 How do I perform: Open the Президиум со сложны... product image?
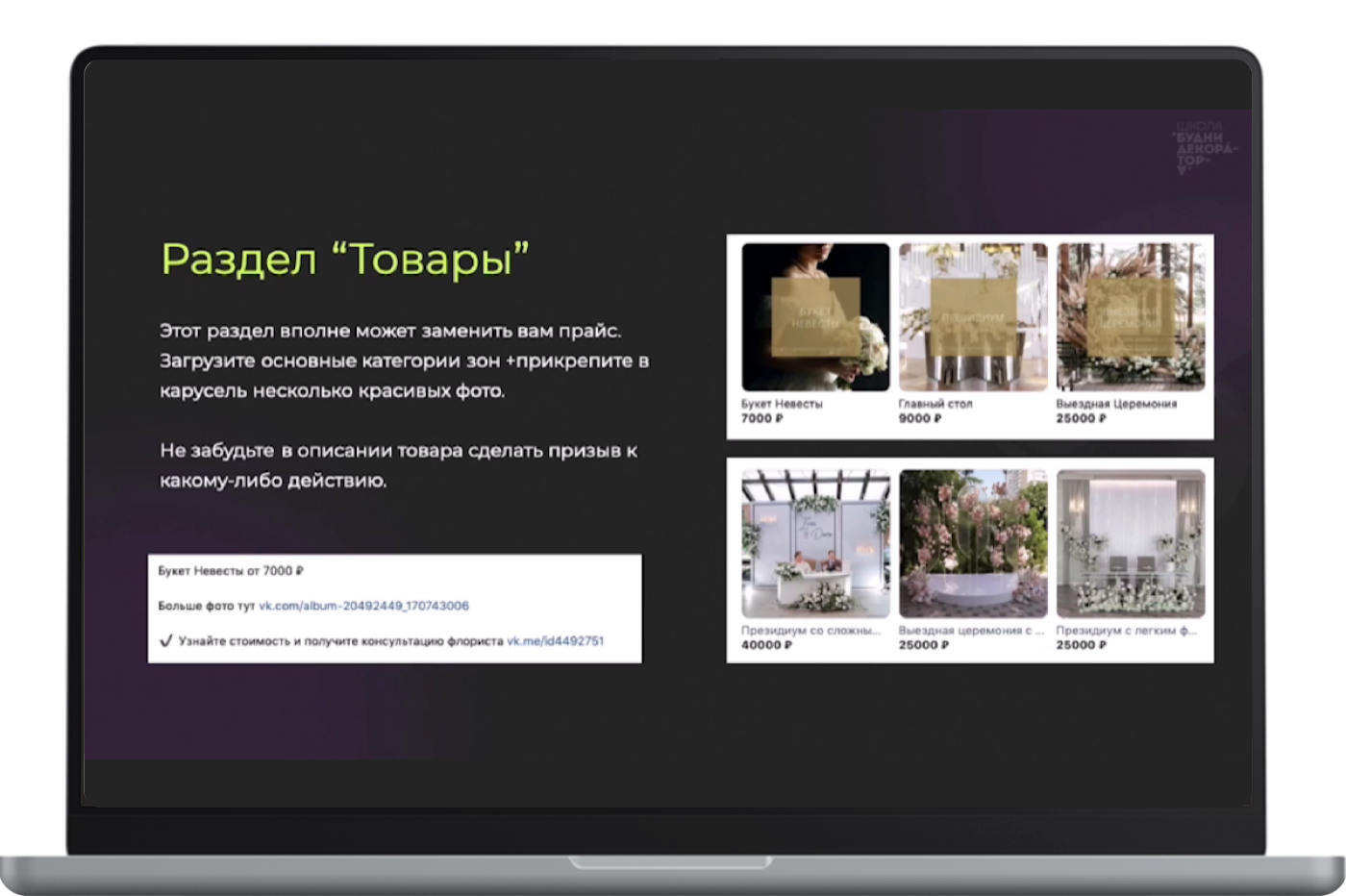[x=815, y=543]
